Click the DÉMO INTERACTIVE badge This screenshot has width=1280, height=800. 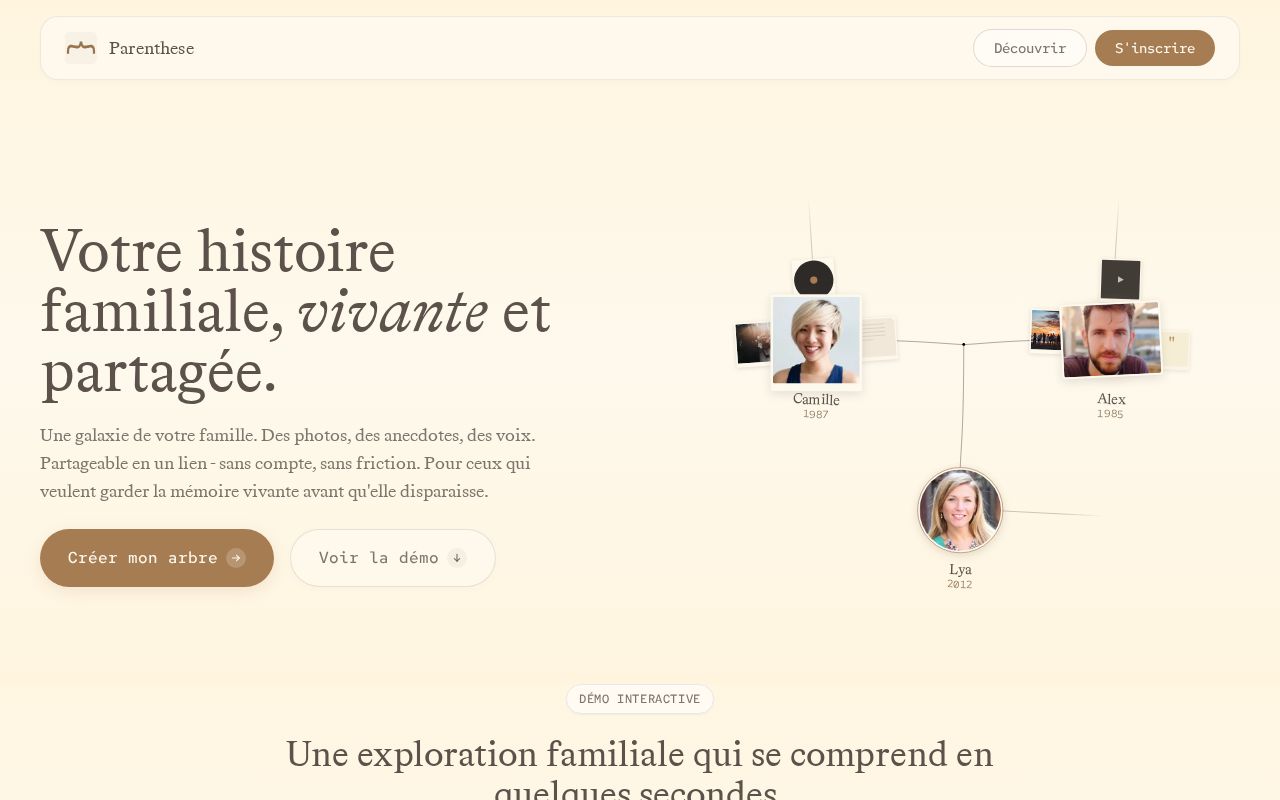point(640,699)
